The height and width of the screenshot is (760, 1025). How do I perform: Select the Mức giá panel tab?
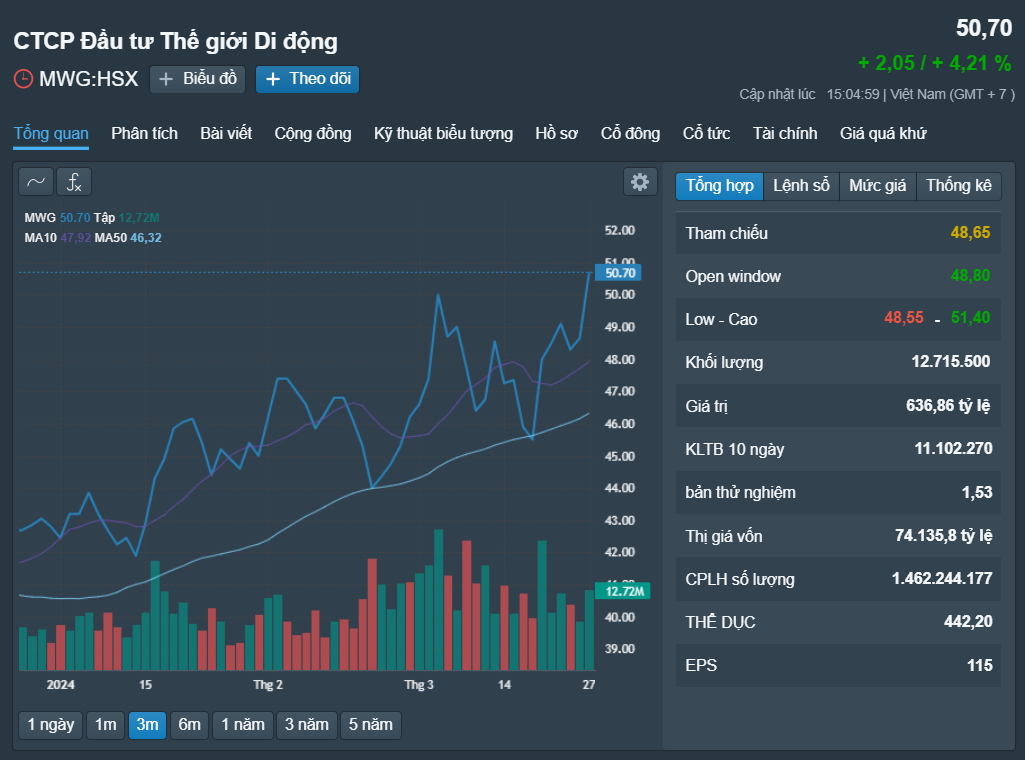(x=878, y=186)
